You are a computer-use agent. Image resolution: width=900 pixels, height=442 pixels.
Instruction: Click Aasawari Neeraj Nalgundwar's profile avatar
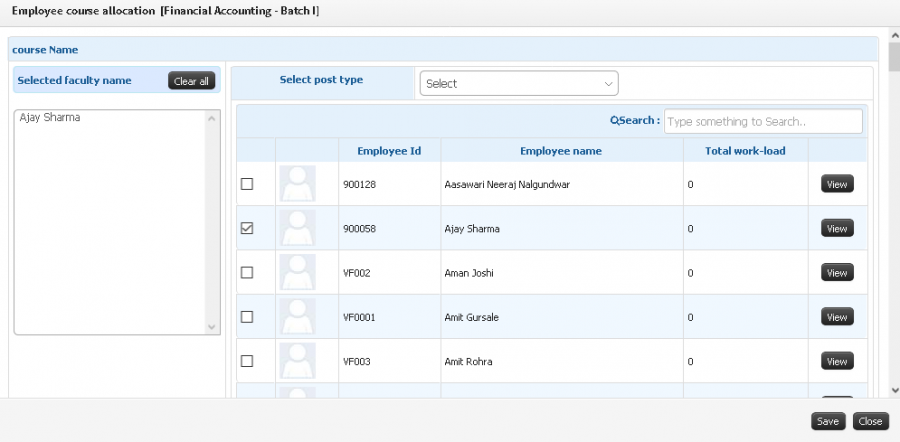pyautogui.click(x=297, y=184)
